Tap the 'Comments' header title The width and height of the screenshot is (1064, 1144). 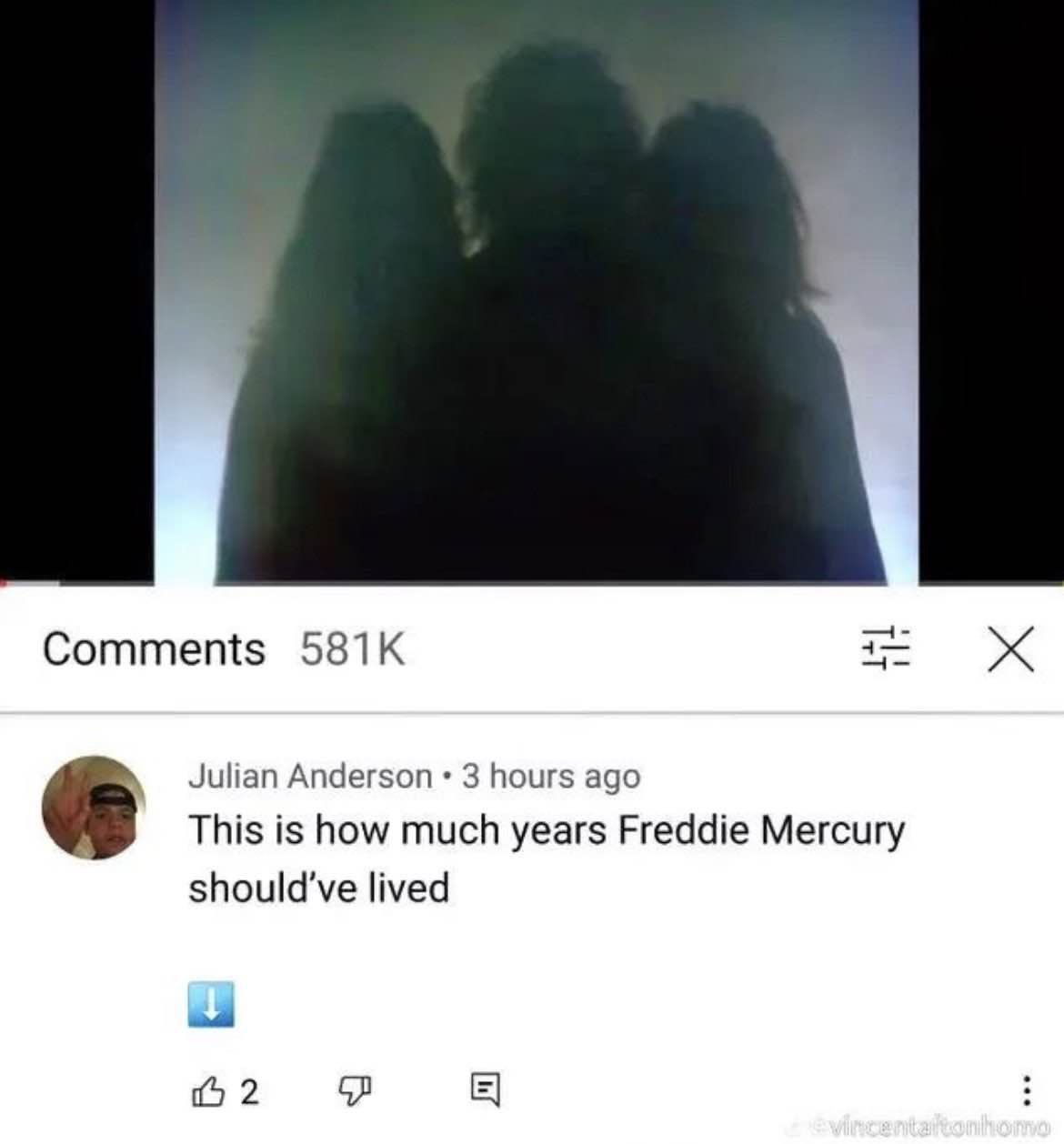click(x=154, y=648)
